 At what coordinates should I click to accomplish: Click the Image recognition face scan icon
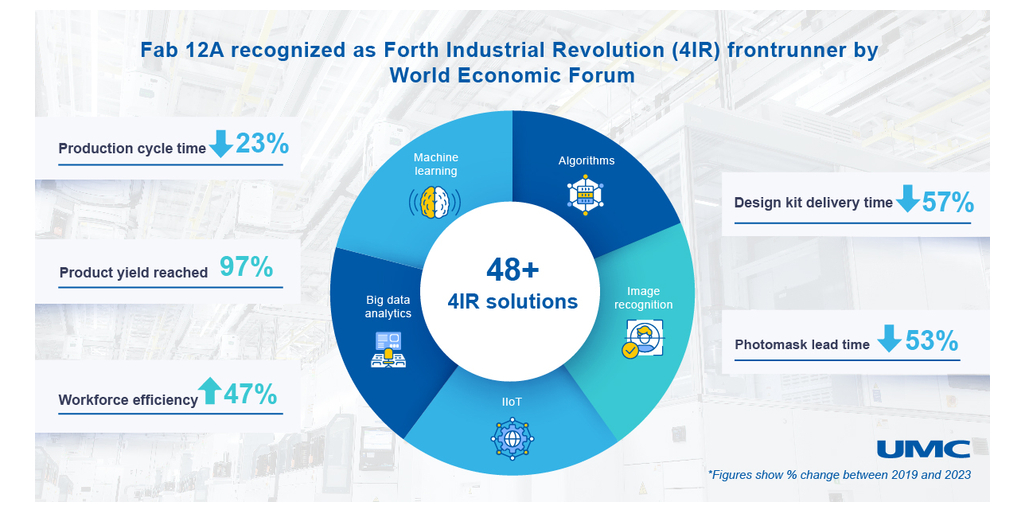pos(642,339)
